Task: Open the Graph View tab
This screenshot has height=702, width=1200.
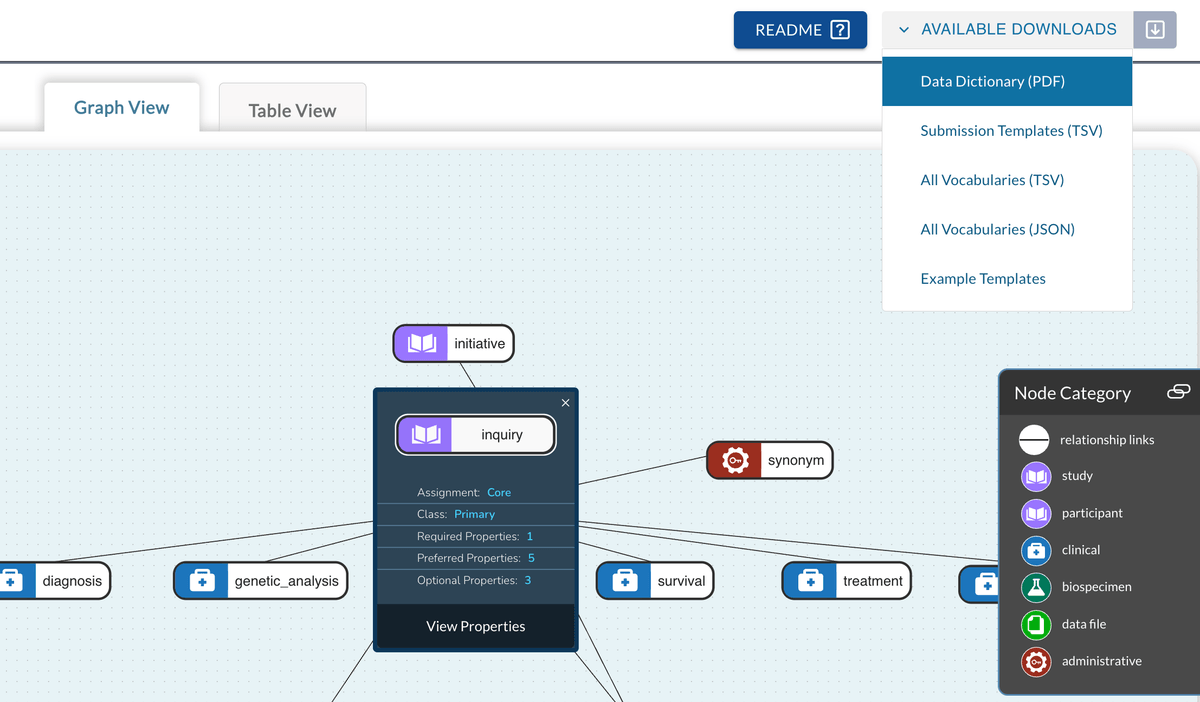Action: coord(122,108)
